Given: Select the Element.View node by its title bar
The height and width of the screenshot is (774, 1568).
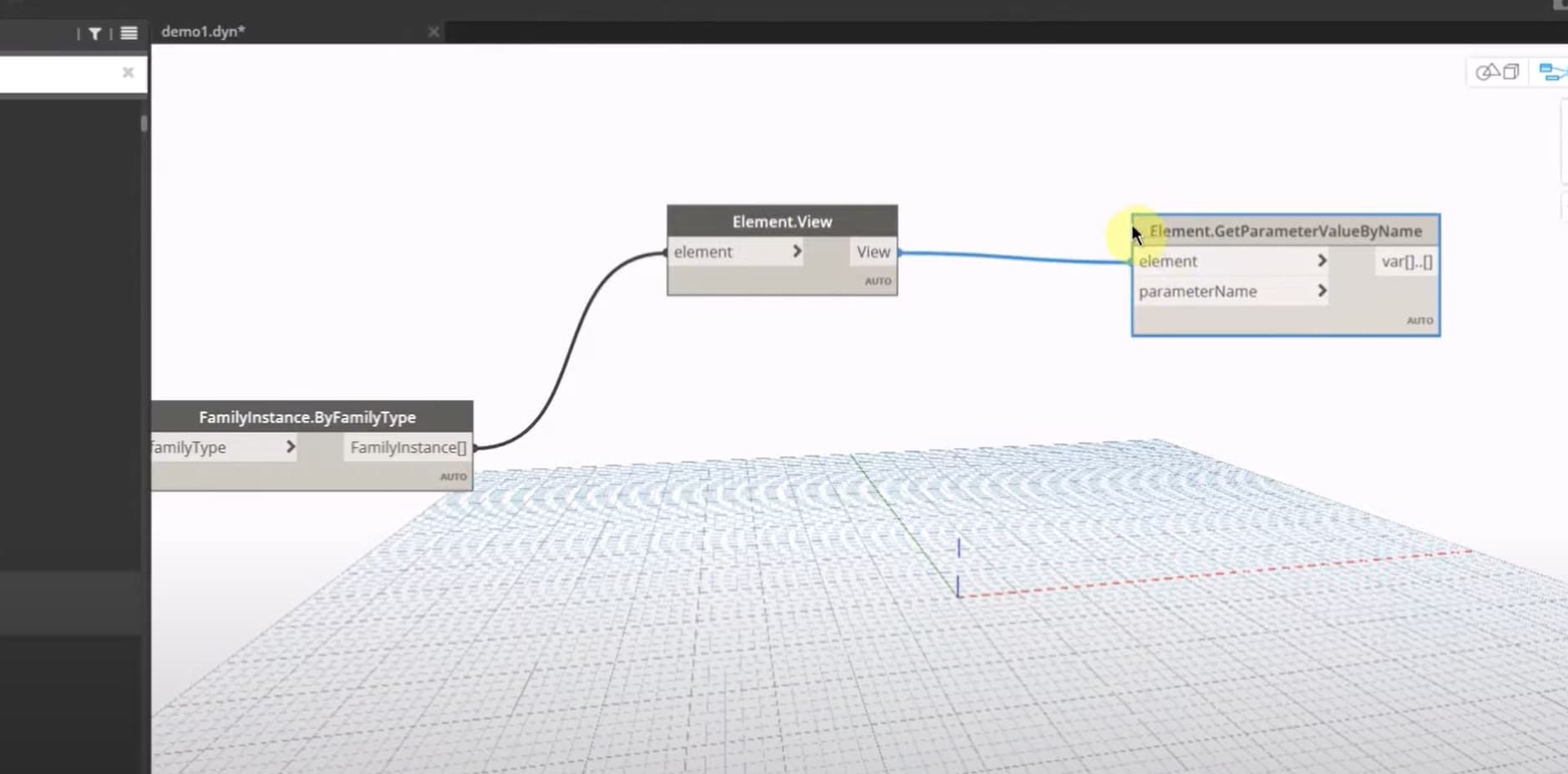Looking at the screenshot, I should (782, 221).
